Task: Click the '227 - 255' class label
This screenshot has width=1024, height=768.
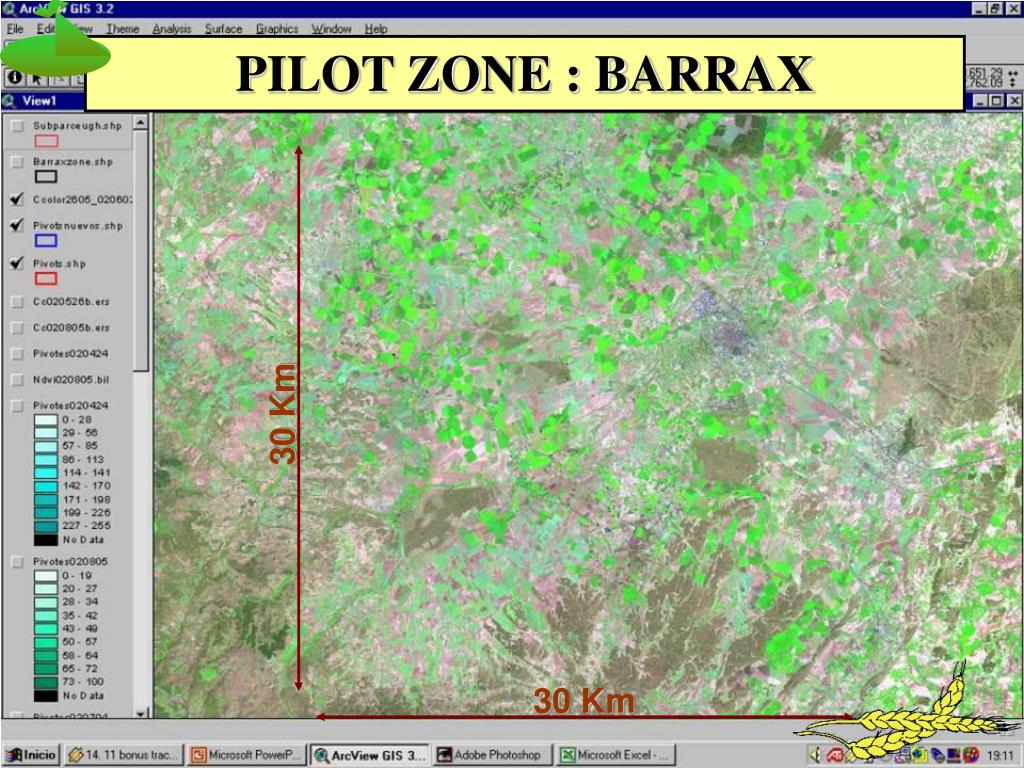Action: click(86, 526)
